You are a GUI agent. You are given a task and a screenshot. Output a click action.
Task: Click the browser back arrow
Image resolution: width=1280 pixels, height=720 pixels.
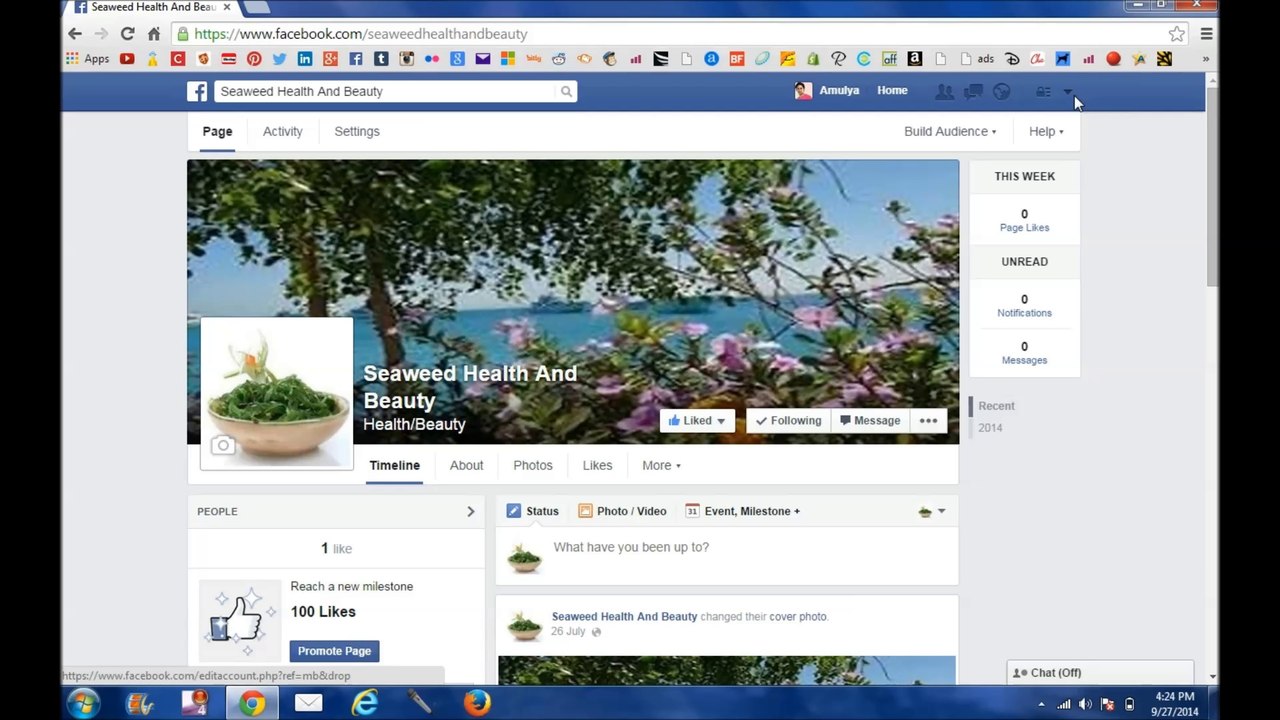pyautogui.click(x=75, y=33)
